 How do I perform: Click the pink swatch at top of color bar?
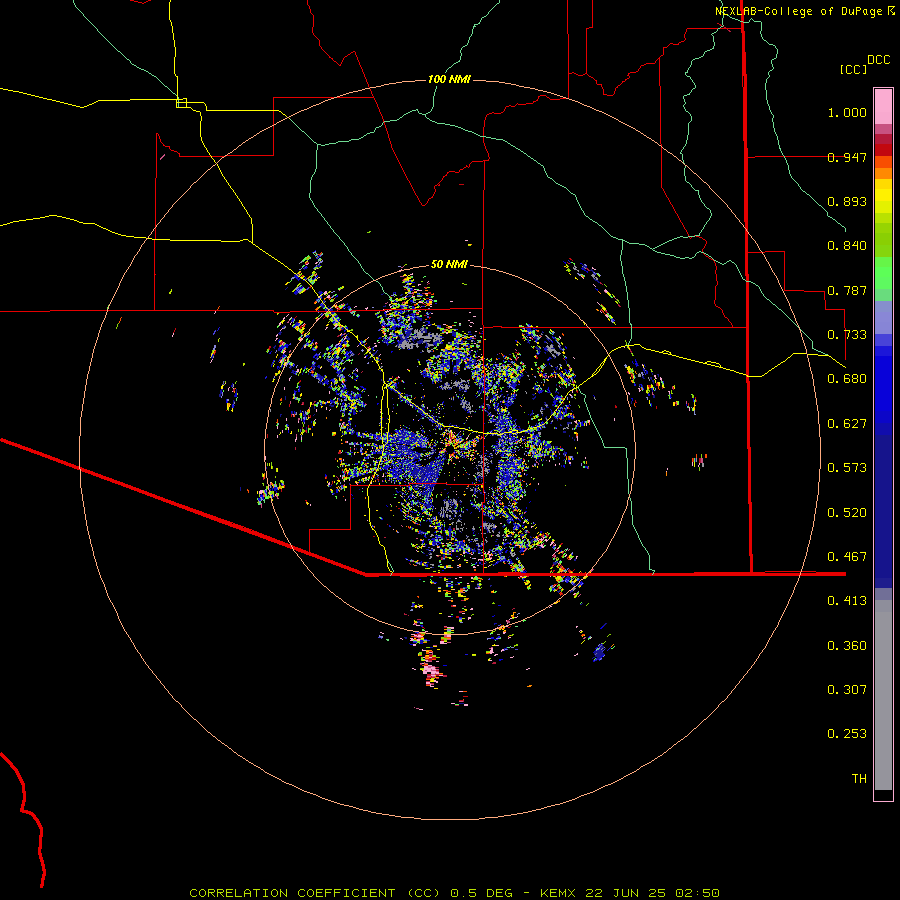pyautogui.click(x=883, y=107)
